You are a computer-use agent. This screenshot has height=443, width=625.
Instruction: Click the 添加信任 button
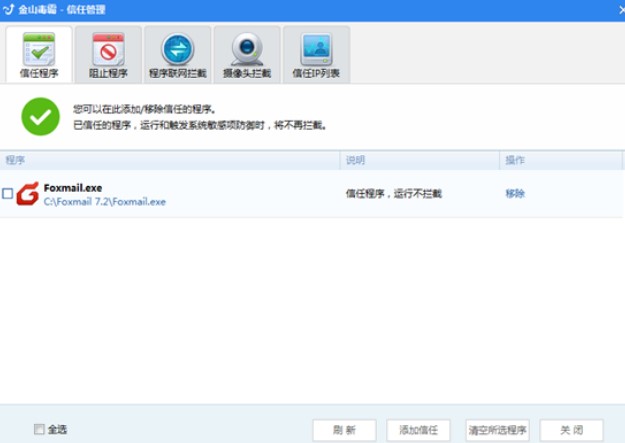[x=416, y=430]
